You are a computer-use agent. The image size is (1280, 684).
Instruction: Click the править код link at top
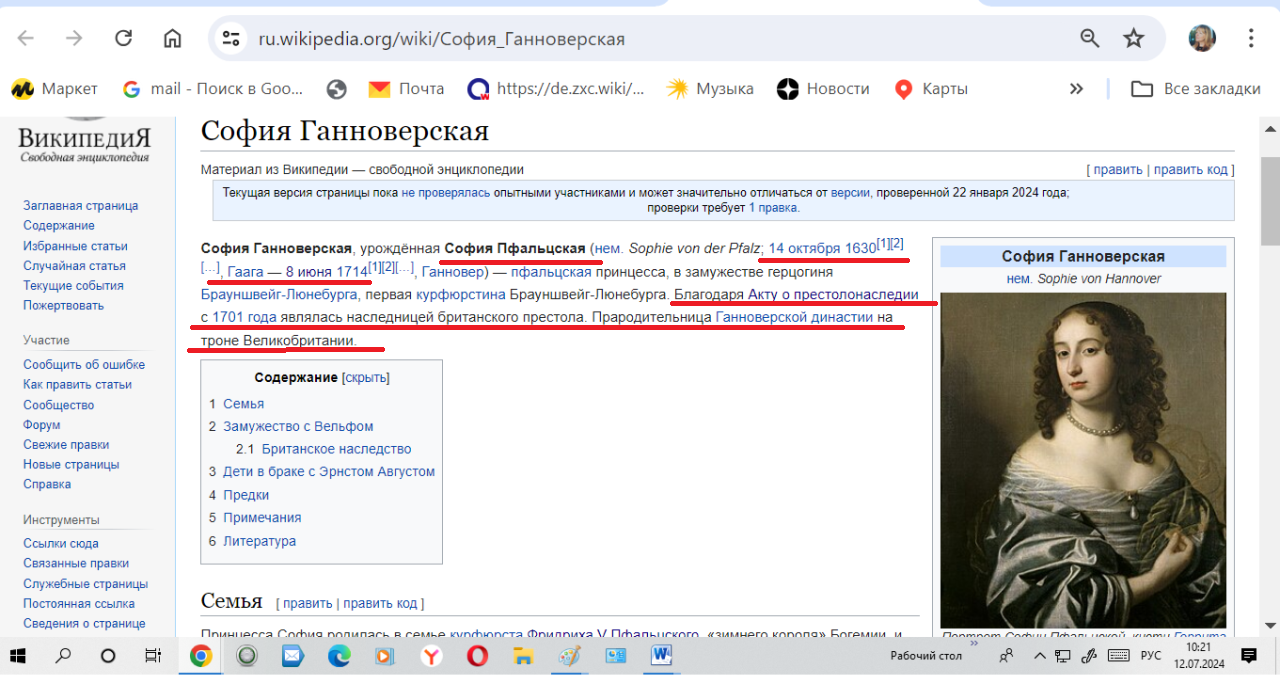pyautogui.click(x=1190, y=170)
